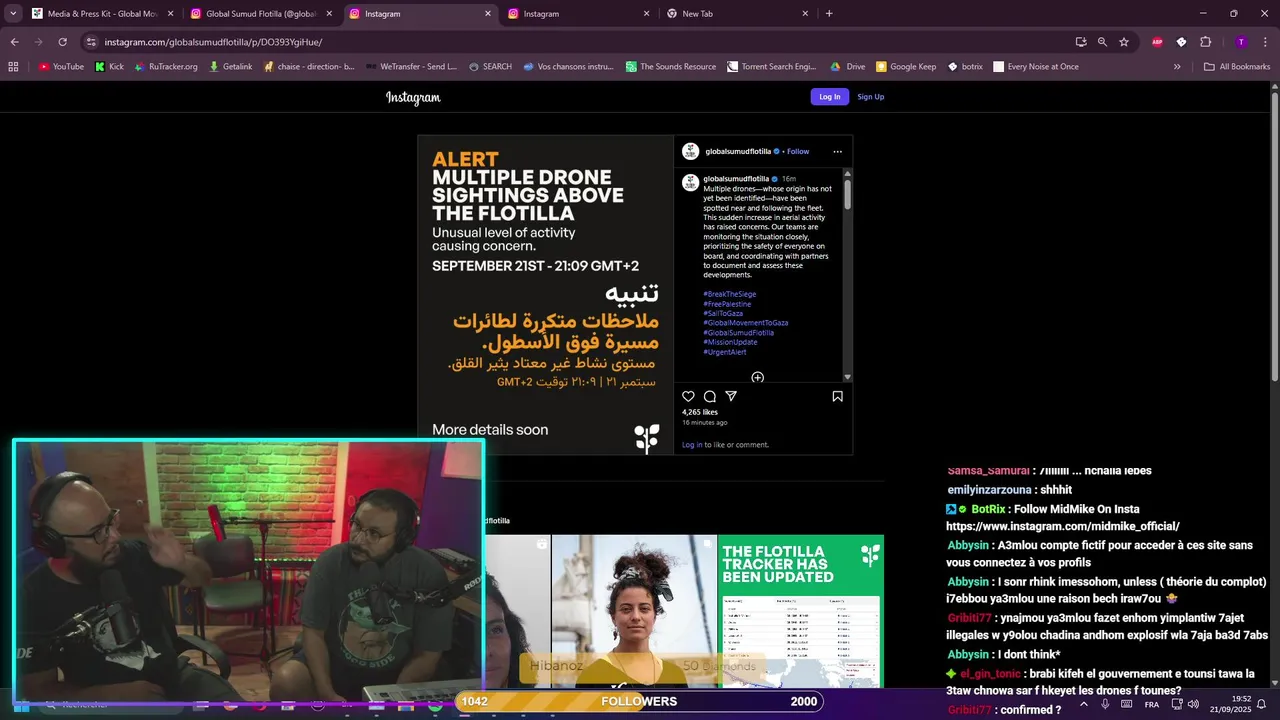Open the #UrgentAlert hashtag

tap(725, 352)
